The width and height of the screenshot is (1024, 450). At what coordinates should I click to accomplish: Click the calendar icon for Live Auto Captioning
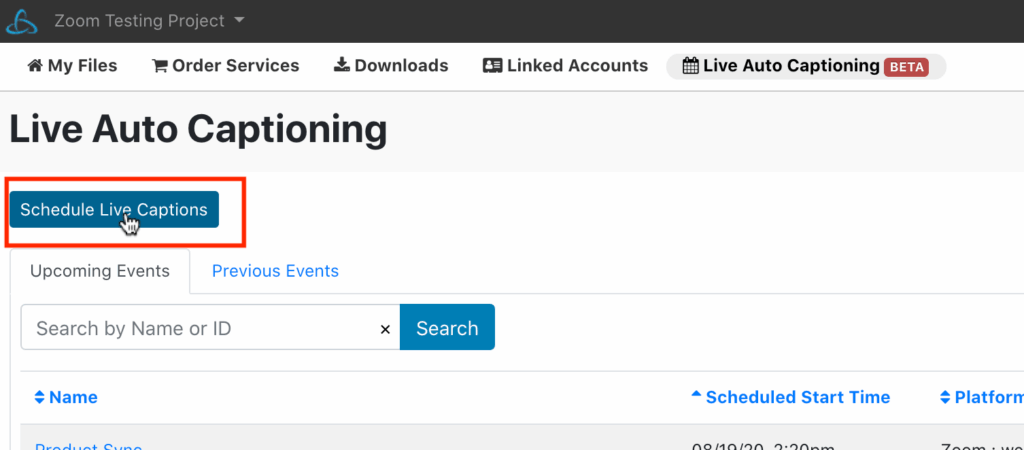pyautogui.click(x=690, y=66)
